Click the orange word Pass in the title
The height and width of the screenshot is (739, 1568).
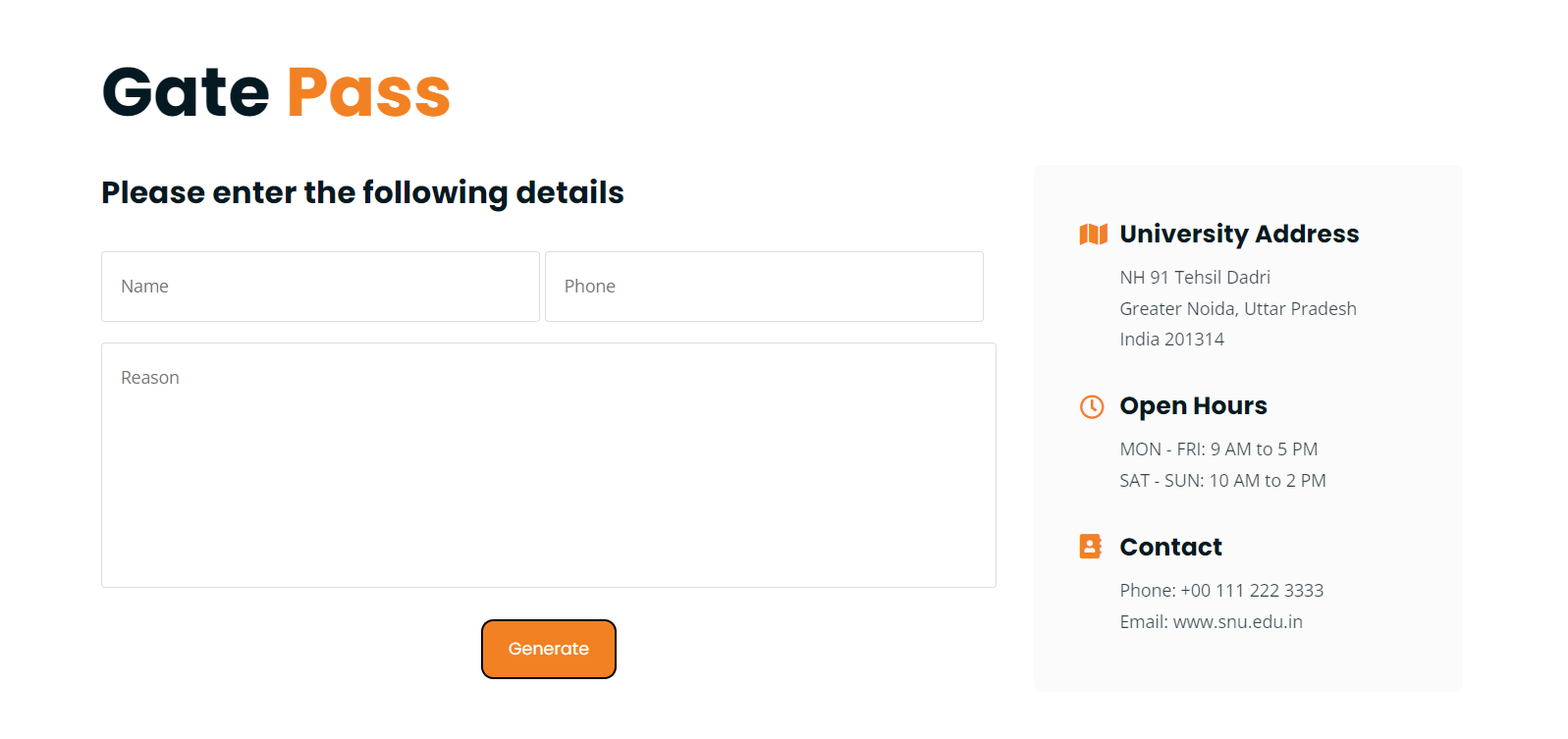367,91
